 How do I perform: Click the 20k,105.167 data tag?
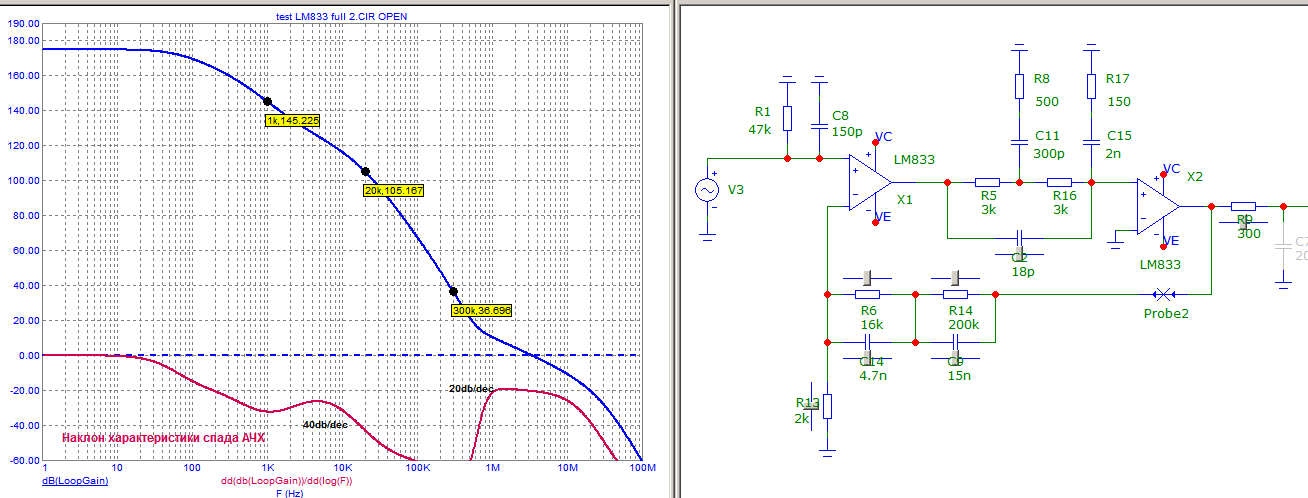[x=392, y=190]
